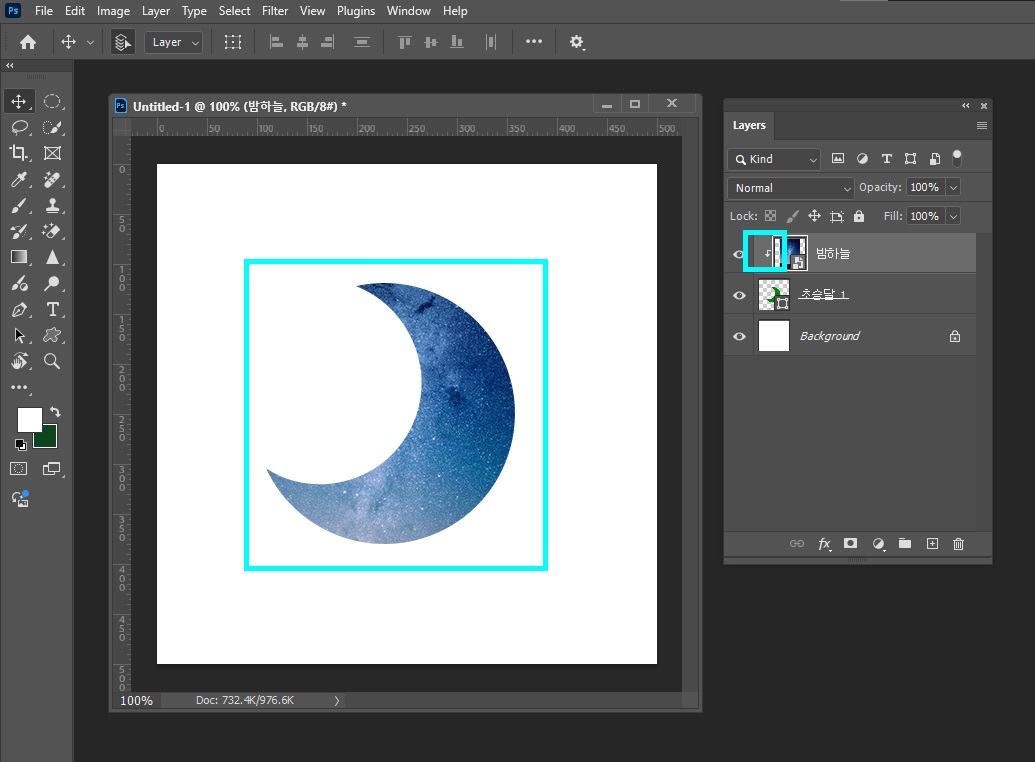
Task: Create a new layer with plus icon
Action: click(x=932, y=543)
